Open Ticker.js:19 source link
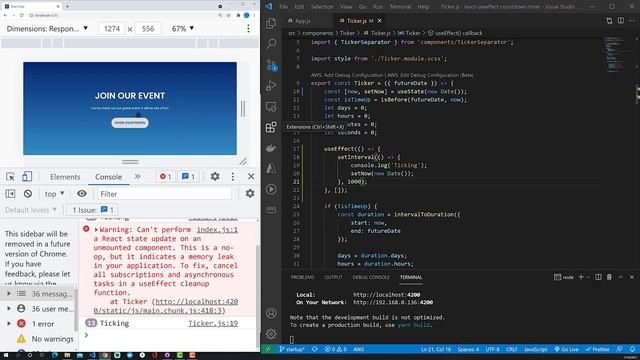 click(x=213, y=323)
